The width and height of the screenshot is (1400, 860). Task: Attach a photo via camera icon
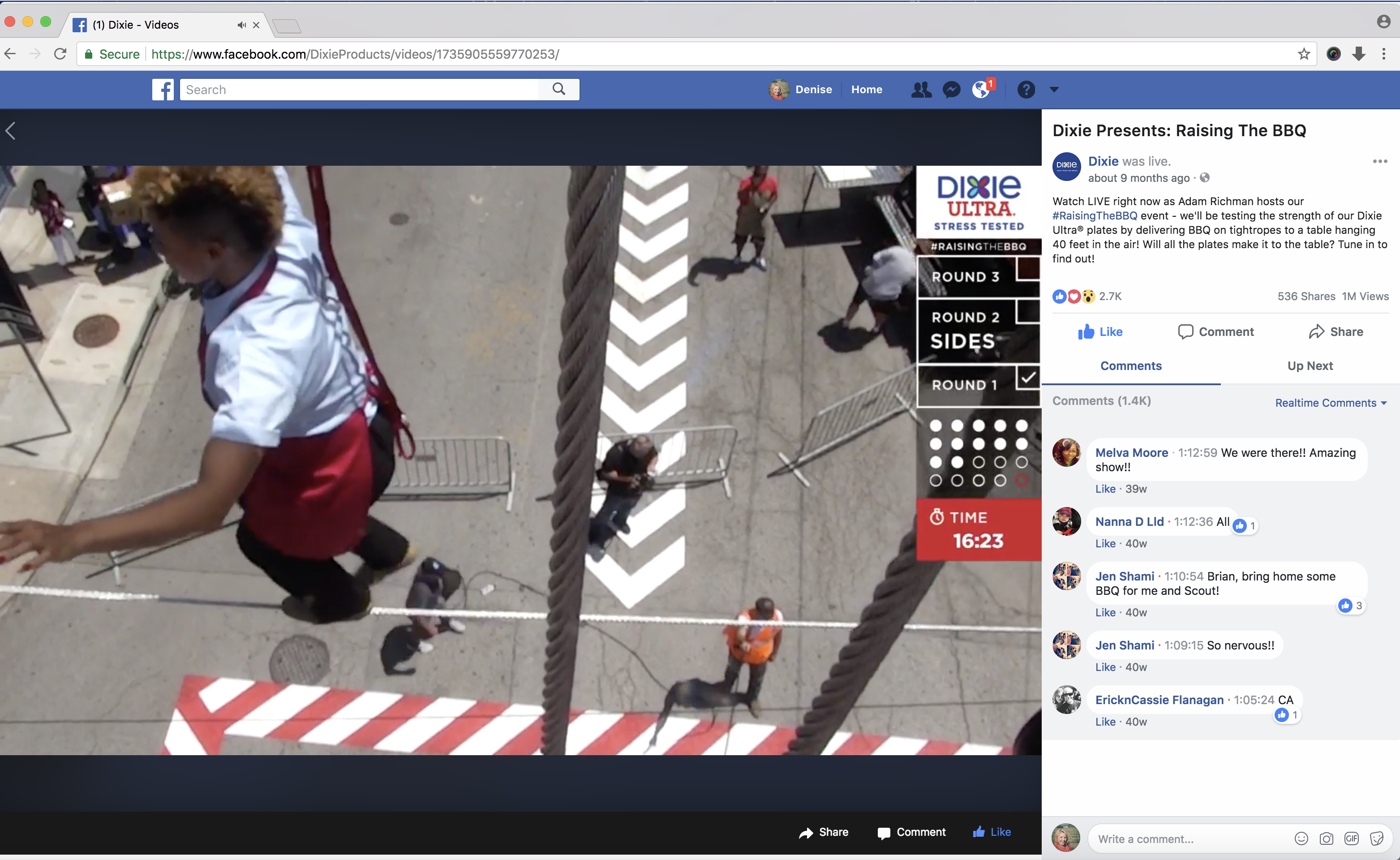click(1326, 838)
